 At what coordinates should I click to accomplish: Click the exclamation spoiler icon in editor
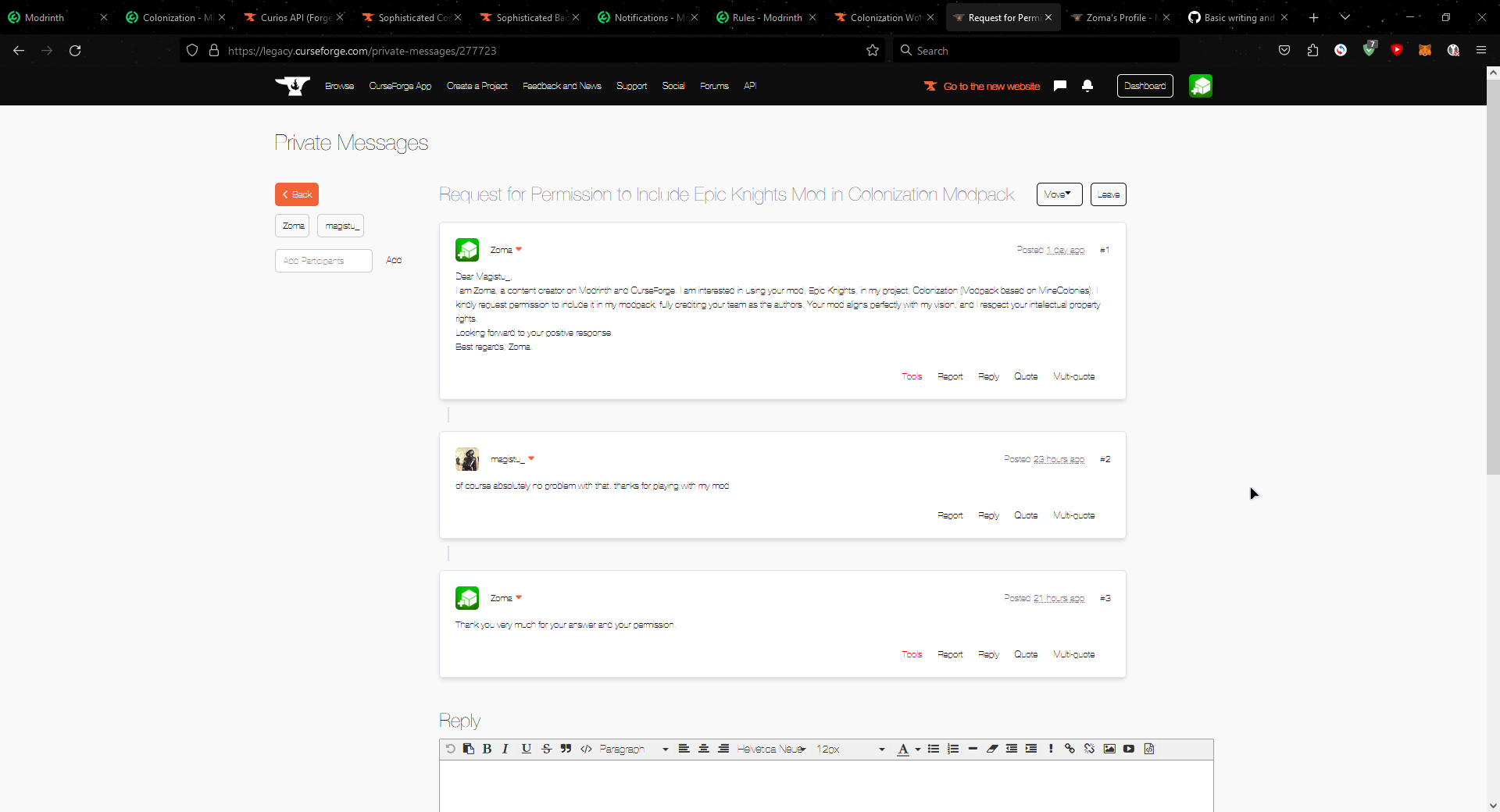click(1051, 749)
